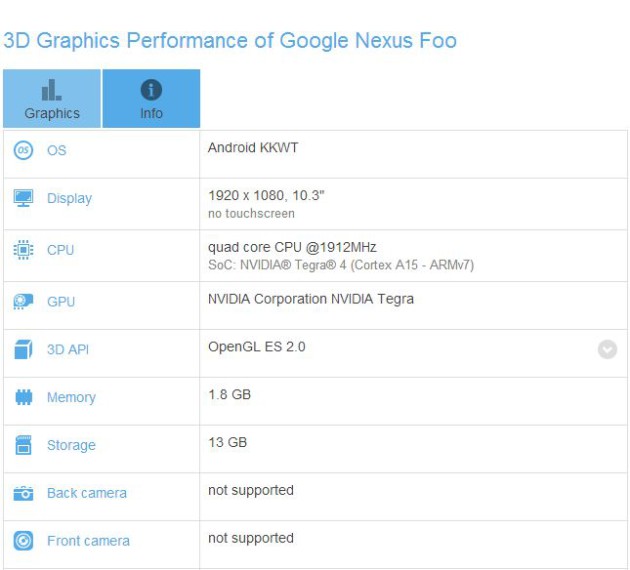
Task: Select the GPU label
Action: [x=61, y=302]
